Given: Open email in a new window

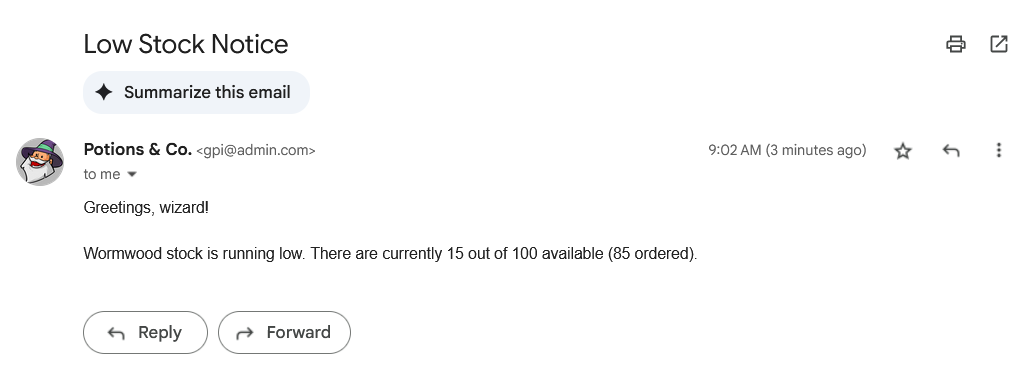Looking at the screenshot, I should pos(998,44).
